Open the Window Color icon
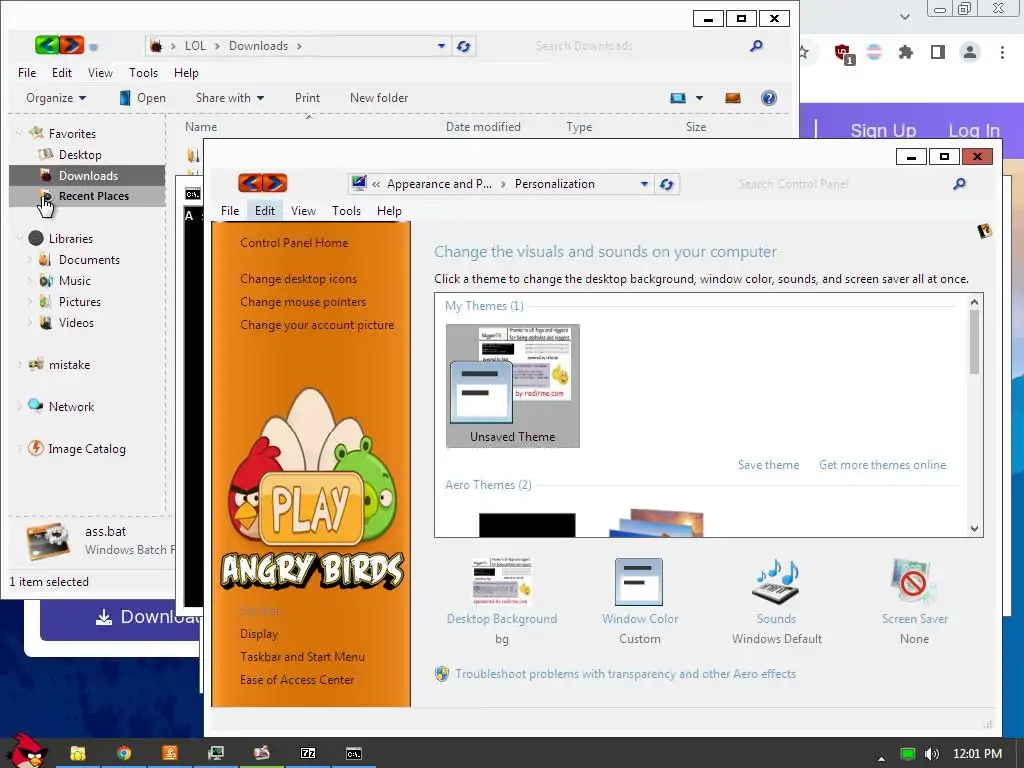 coord(639,582)
